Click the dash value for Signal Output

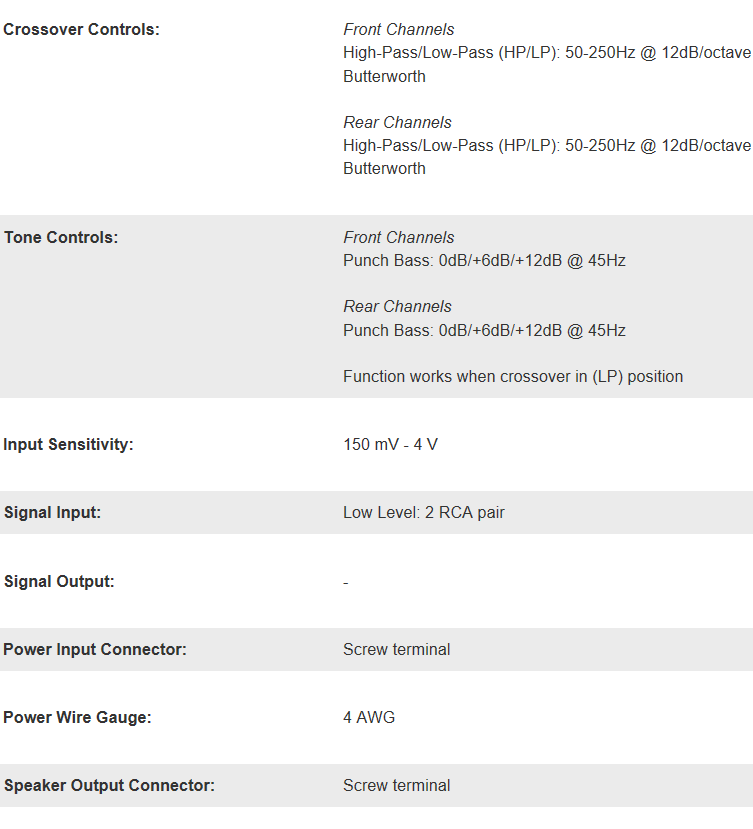pos(346,582)
